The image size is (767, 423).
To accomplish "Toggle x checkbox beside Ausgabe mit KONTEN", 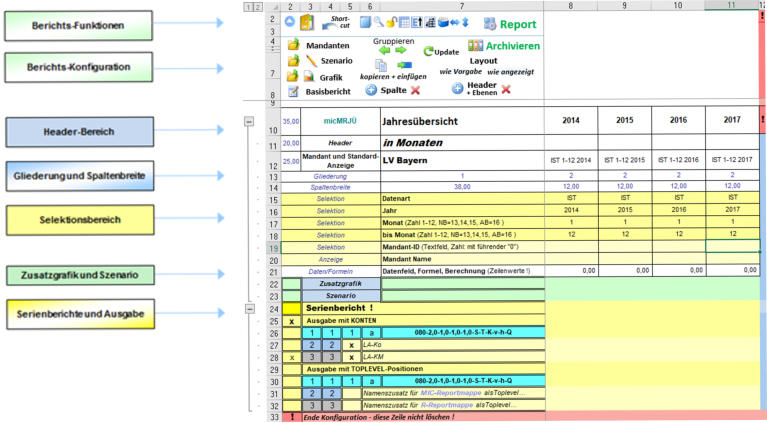I will pyautogui.click(x=291, y=322).
